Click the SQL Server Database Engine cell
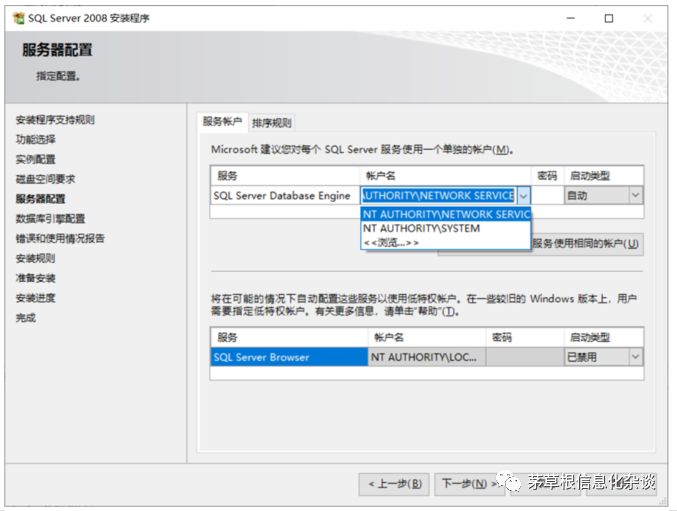Image resolution: width=677 pixels, height=511 pixels. [285, 196]
